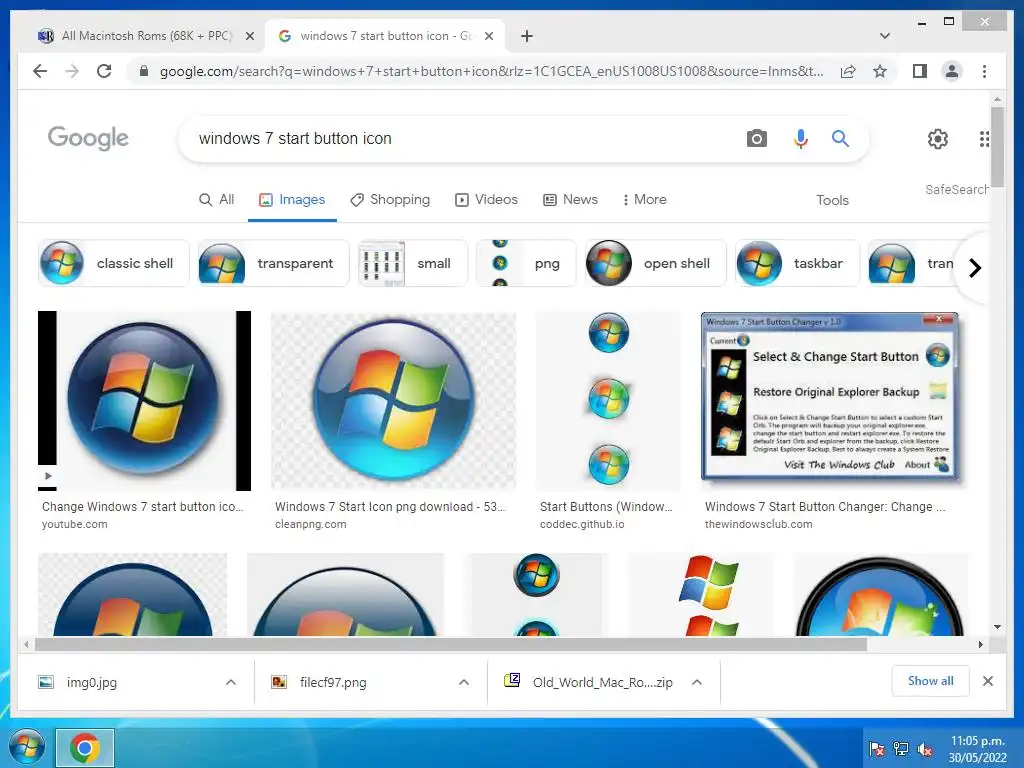
Task: Open Google quick settings gear
Action: 938,138
